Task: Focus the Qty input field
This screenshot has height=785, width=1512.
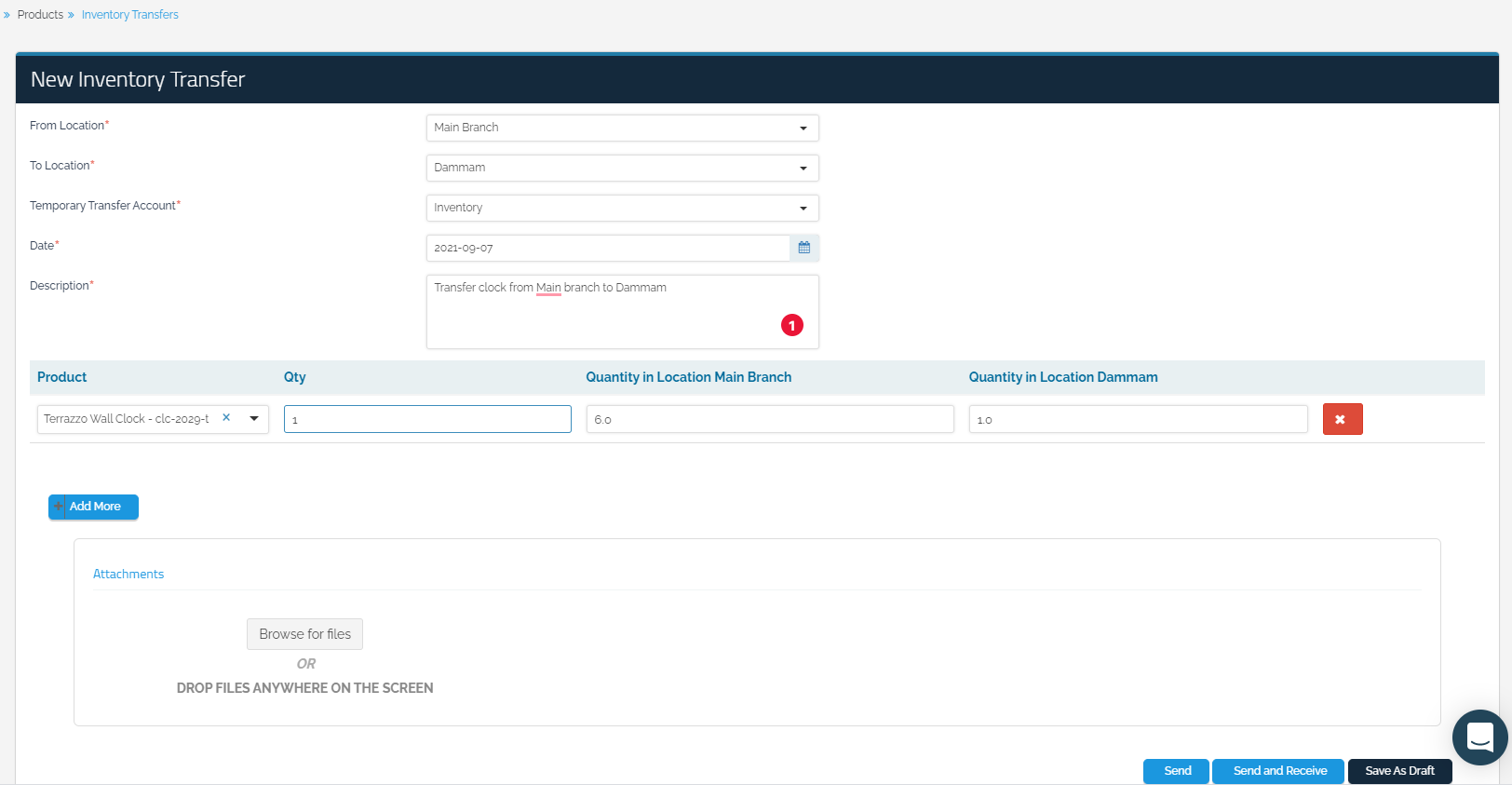Action: coord(427,419)
